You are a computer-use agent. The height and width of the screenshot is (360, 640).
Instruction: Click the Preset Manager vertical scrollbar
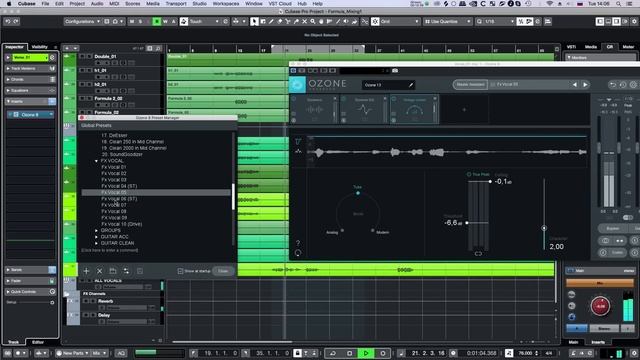coord(233,196)
